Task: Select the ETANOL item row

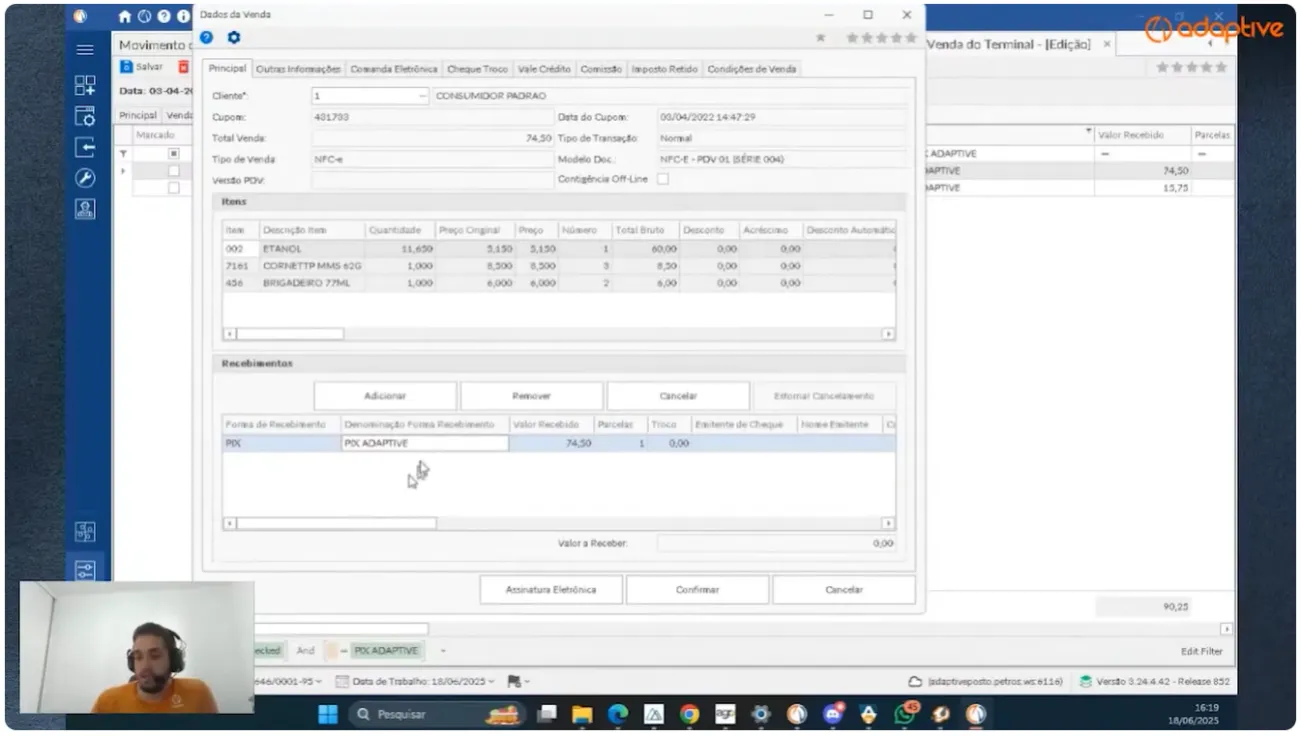Action: (558, 249)
